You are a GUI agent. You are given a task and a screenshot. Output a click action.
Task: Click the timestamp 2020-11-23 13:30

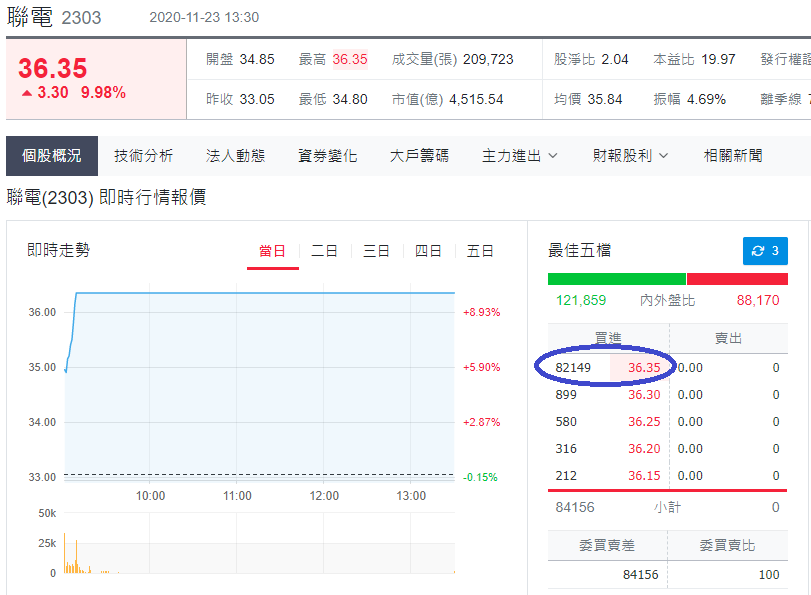tap(204, 17)
